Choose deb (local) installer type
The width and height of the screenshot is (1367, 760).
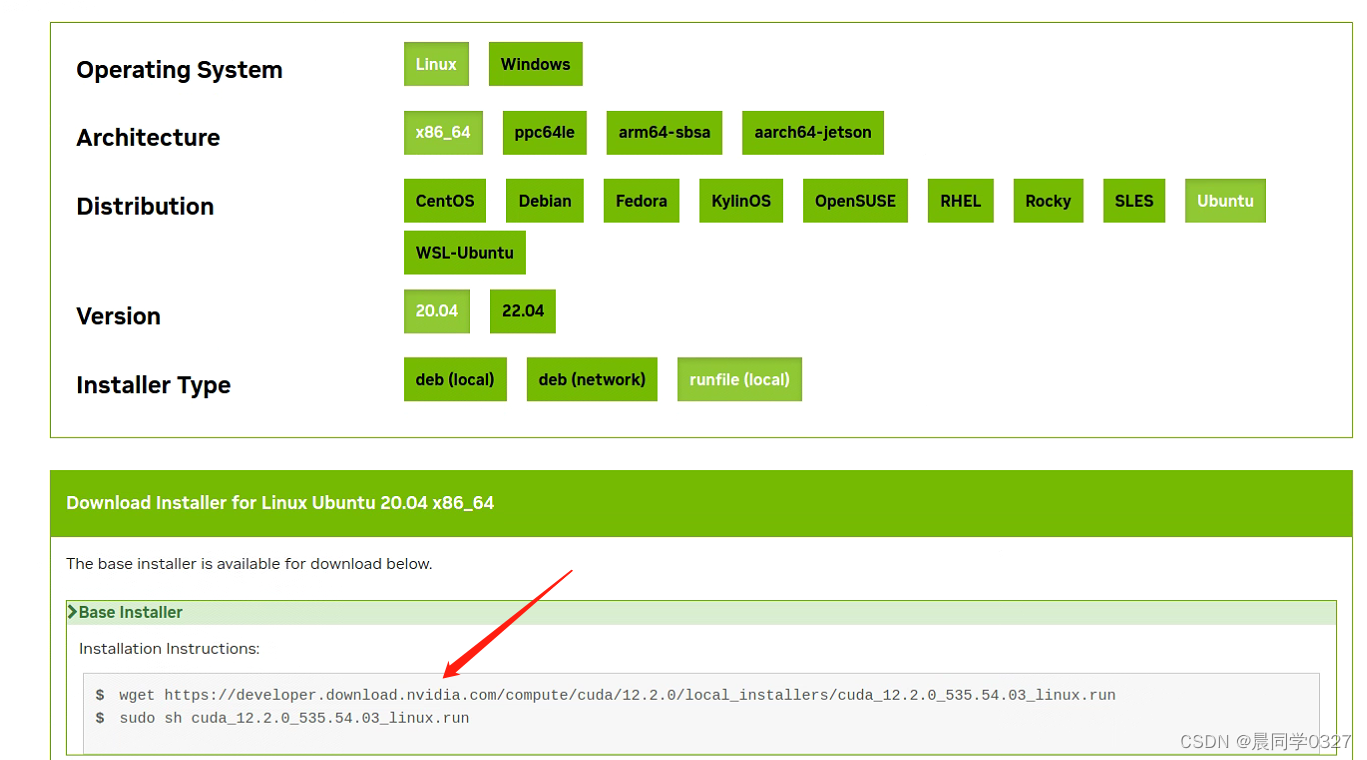(x=455, y=380)
